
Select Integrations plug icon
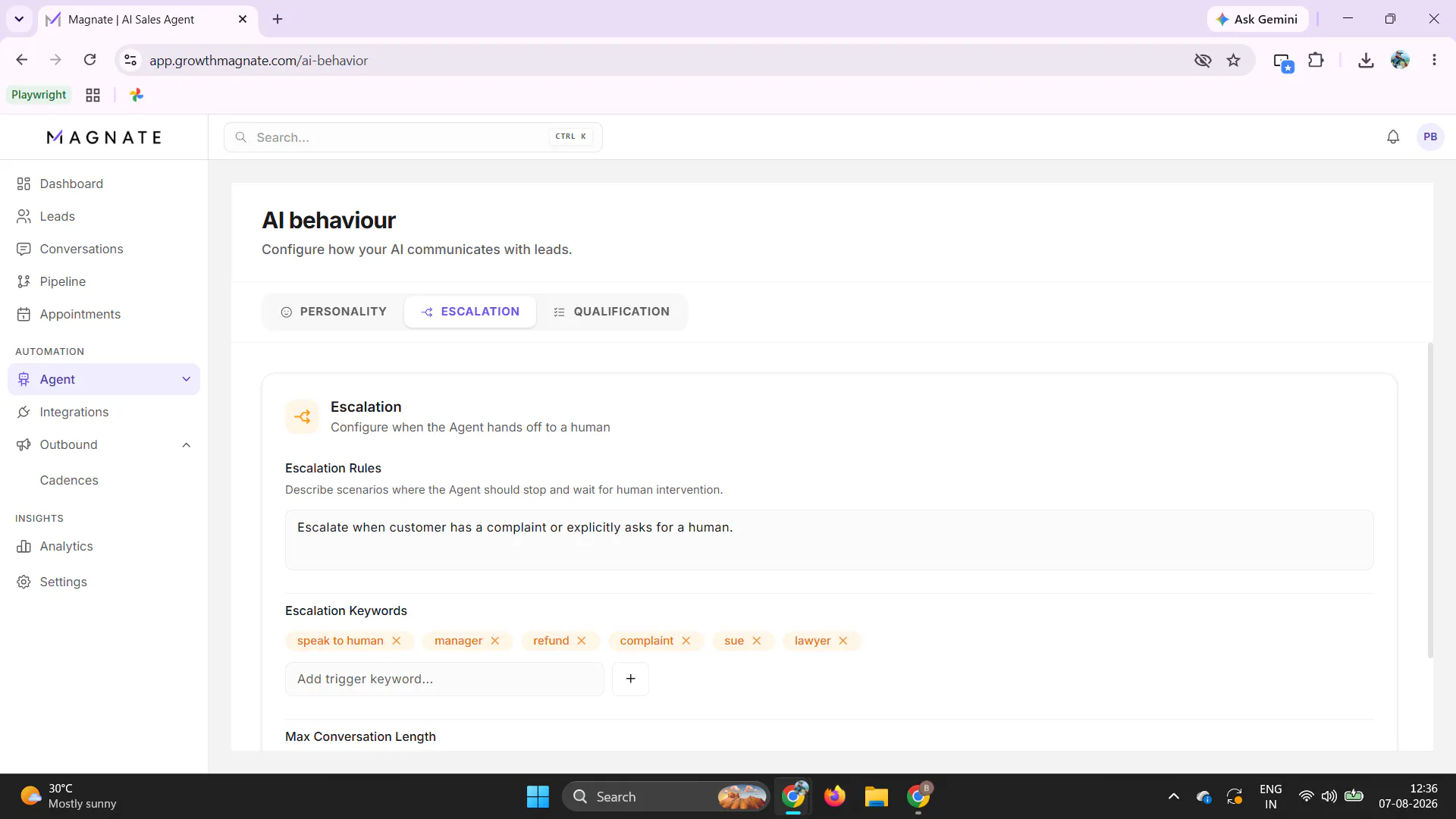(24, 412)
